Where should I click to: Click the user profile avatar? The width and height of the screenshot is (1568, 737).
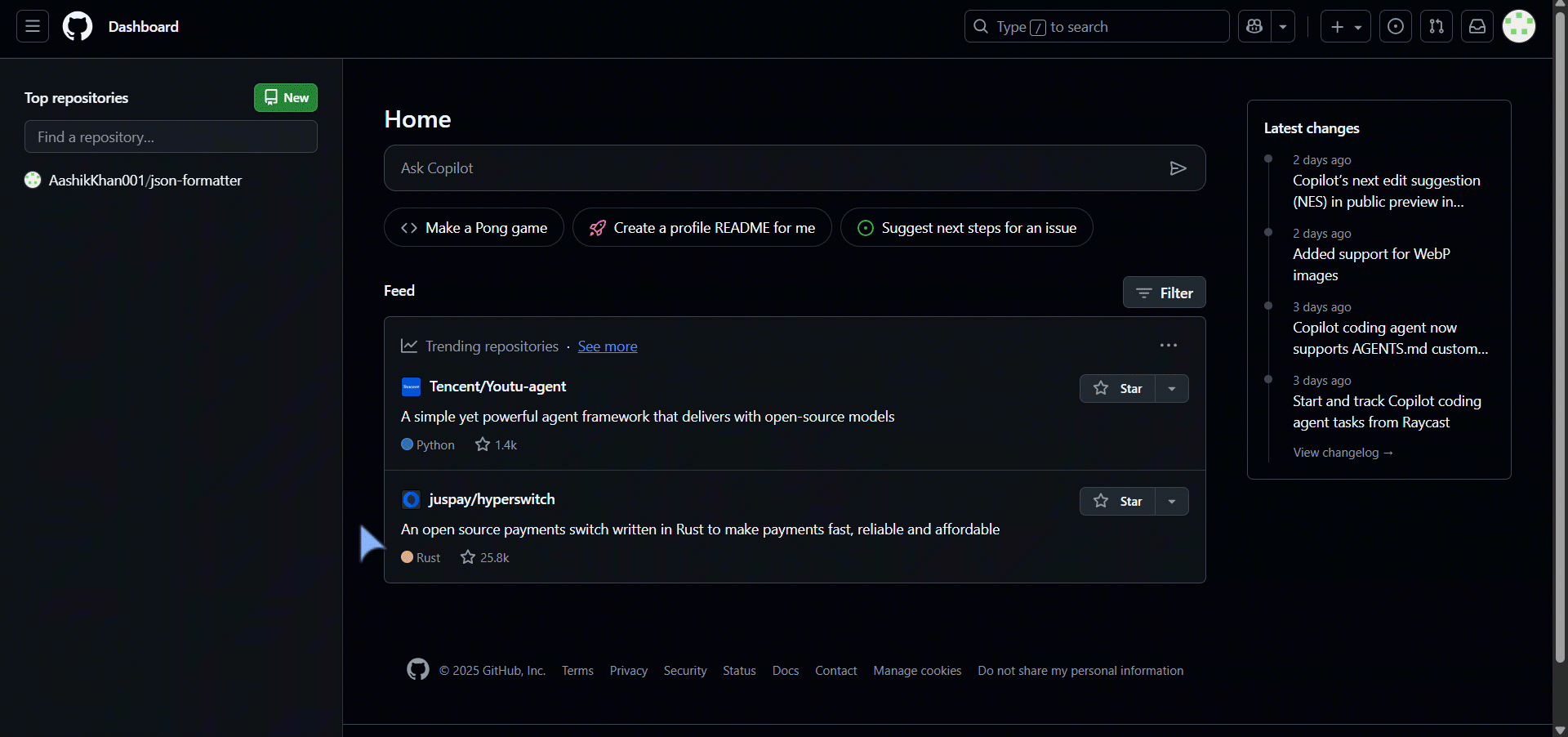1519,27
